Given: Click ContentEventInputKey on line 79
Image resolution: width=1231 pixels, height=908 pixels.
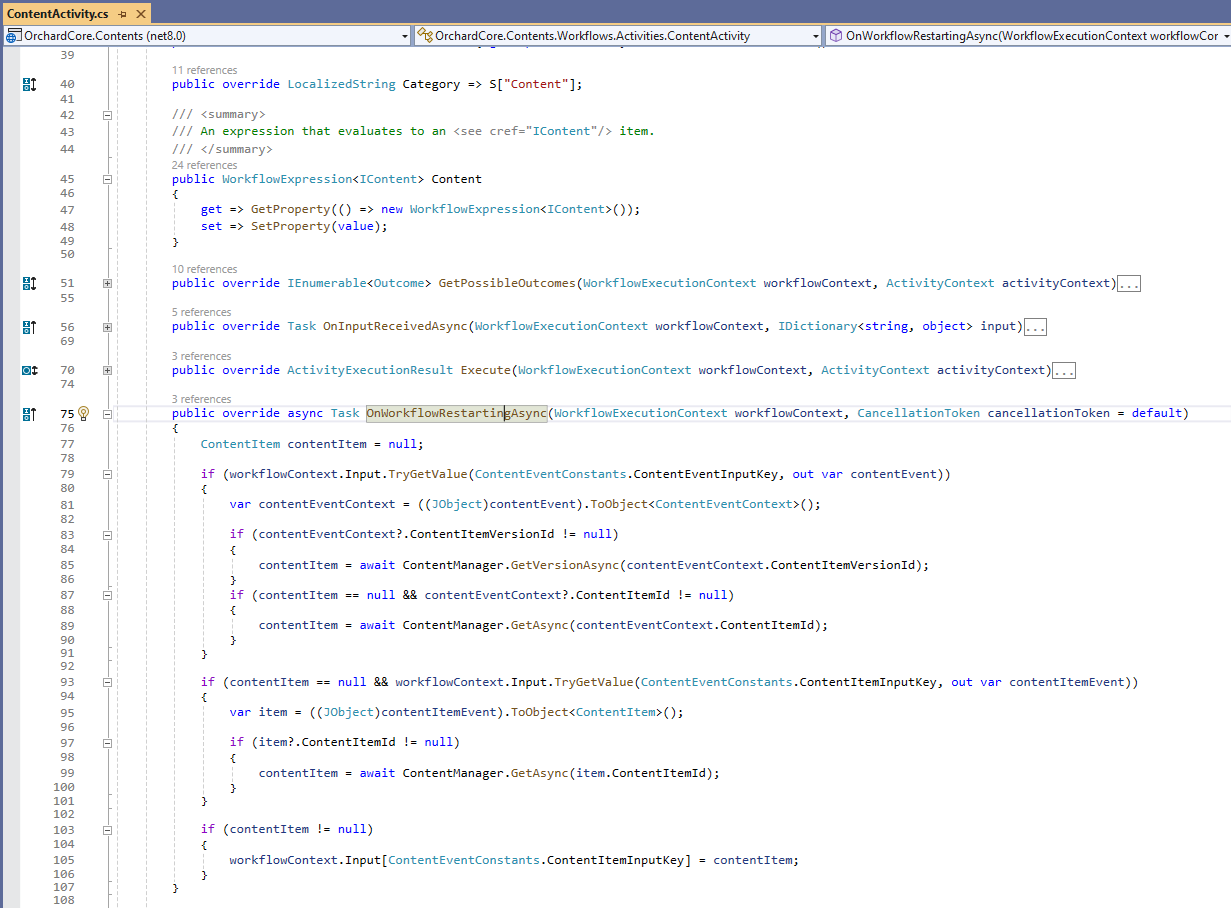Looking at the screenshot, I should click(x=706, y=475).
